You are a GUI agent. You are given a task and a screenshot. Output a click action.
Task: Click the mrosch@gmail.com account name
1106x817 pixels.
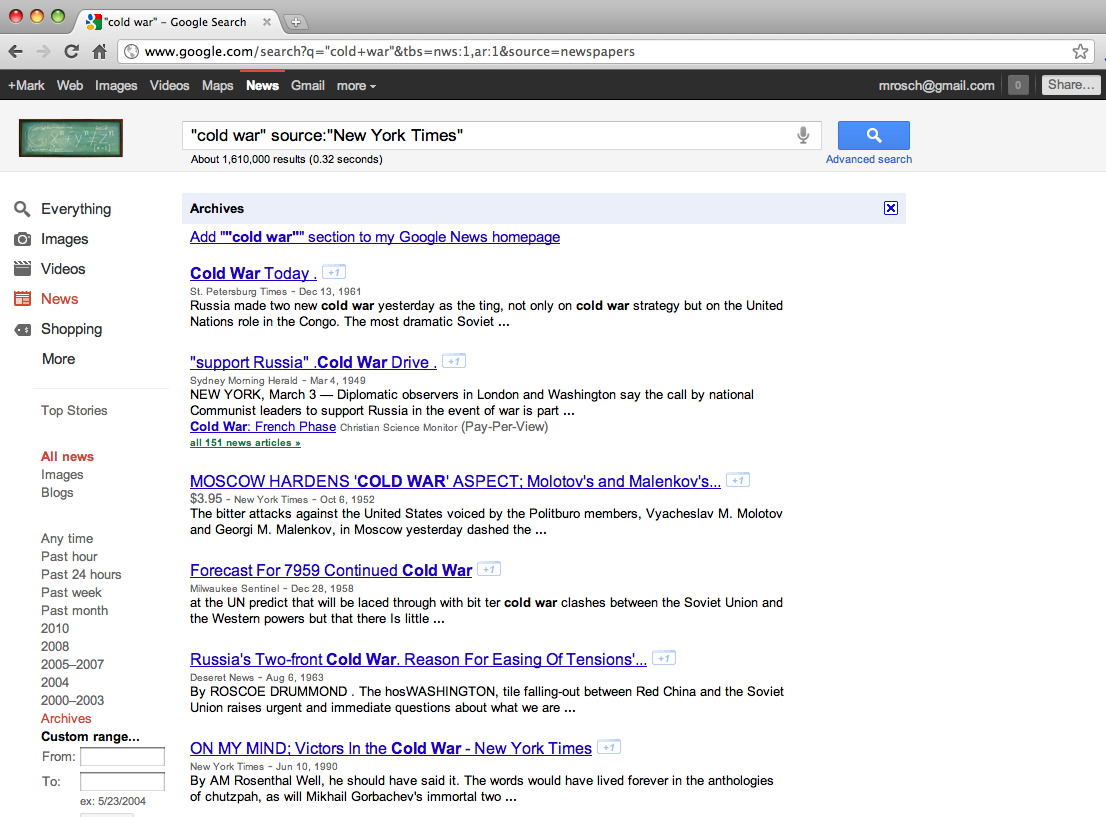tap(936, 85)
